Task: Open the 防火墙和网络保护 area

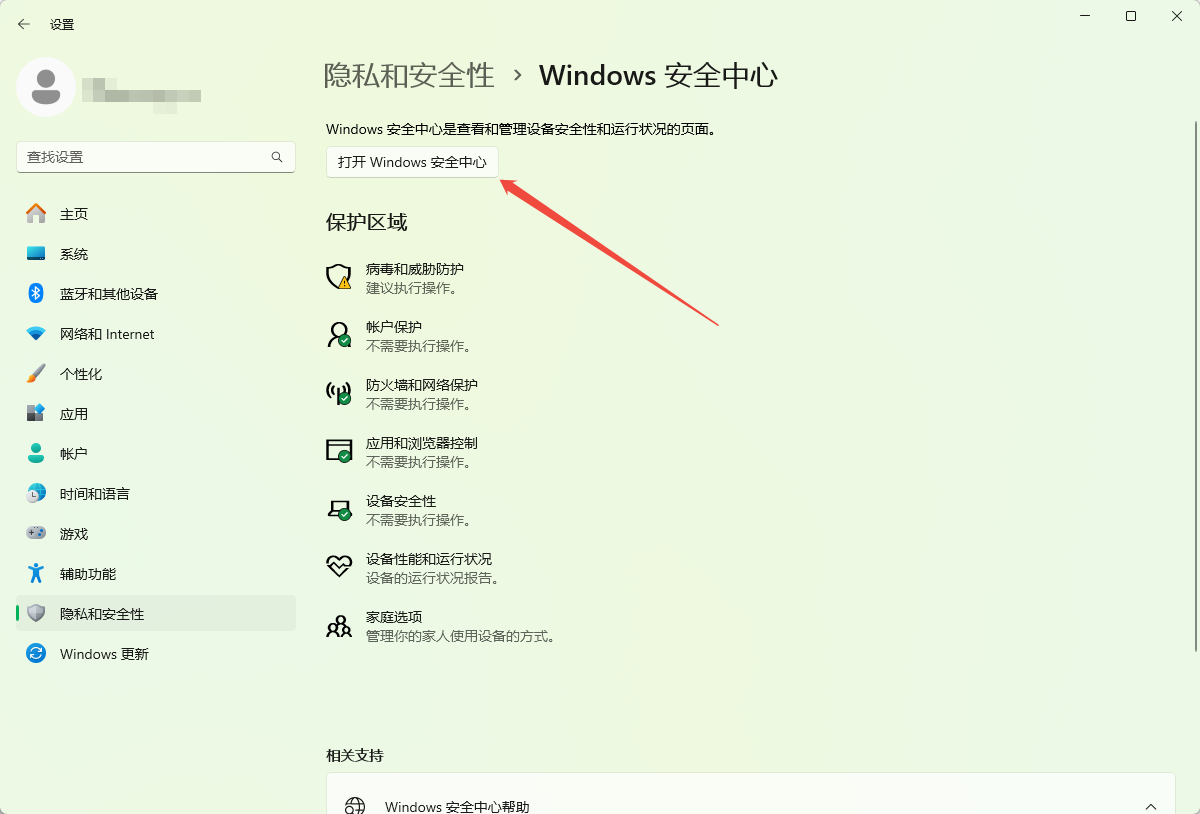Action: (402, 394)
